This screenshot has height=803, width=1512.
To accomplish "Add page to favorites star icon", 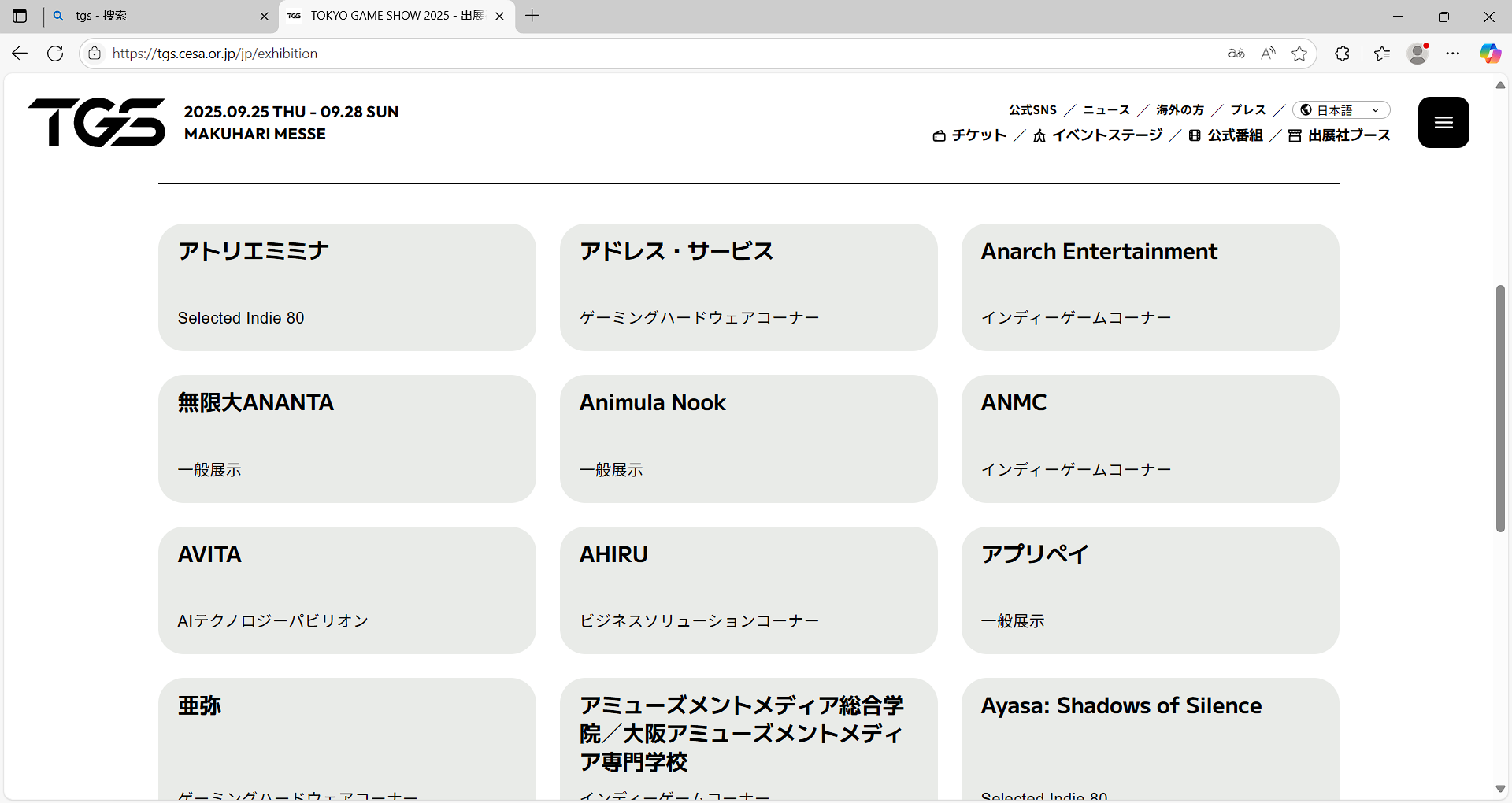I will pos(1299,54).
